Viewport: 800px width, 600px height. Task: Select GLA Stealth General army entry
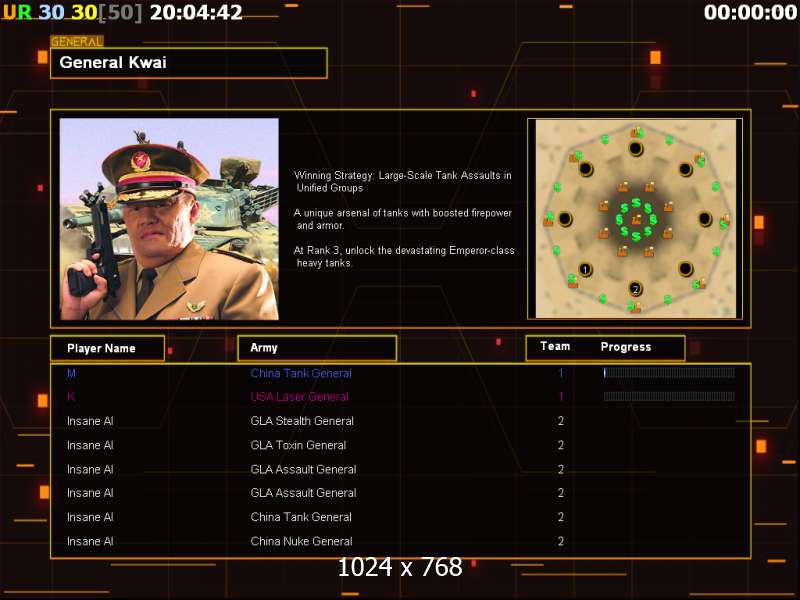coord(302,421)
